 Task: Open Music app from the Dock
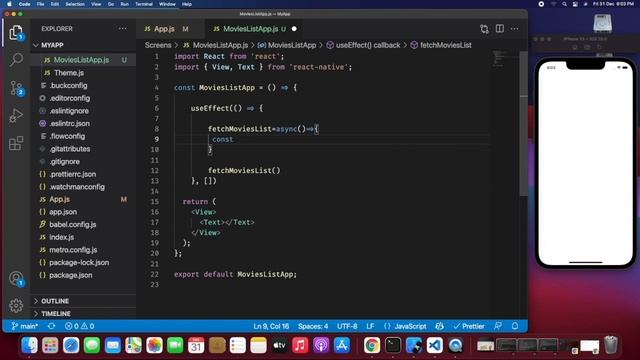[x=300, y=345]
